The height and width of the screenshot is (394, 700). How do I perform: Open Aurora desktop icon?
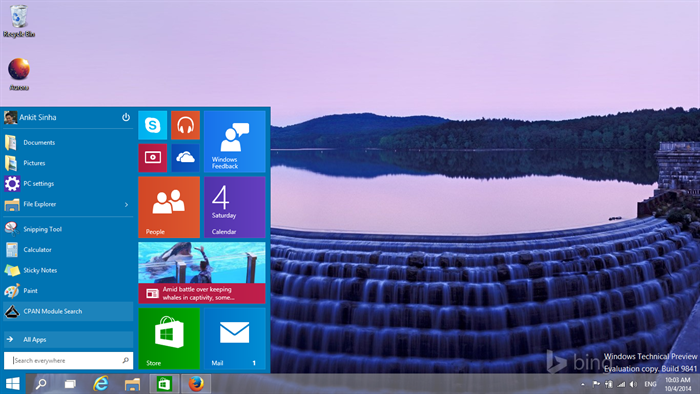pyautogui.click(x=19, y=74)
